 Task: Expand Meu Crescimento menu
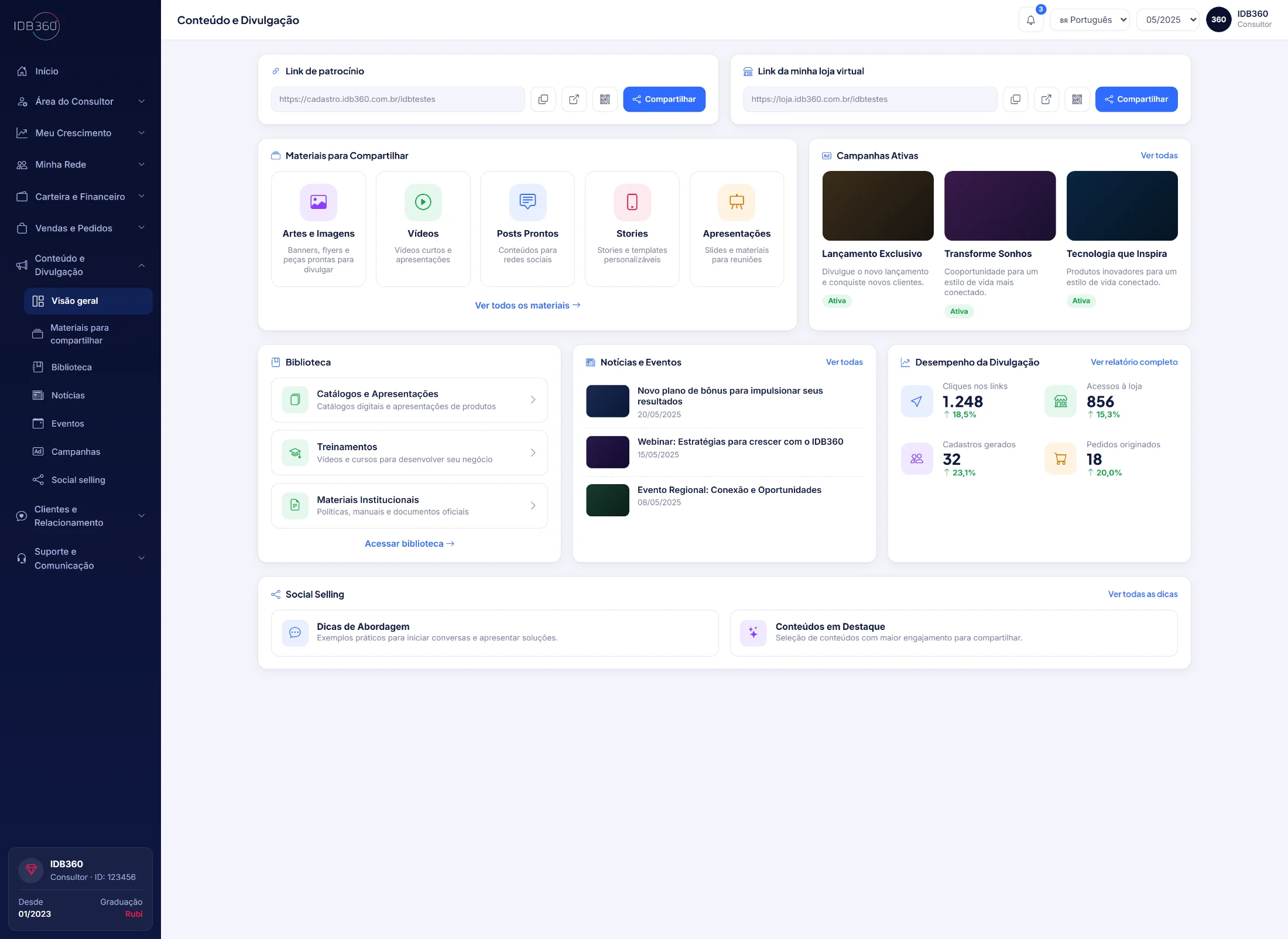tap(80, 133)
